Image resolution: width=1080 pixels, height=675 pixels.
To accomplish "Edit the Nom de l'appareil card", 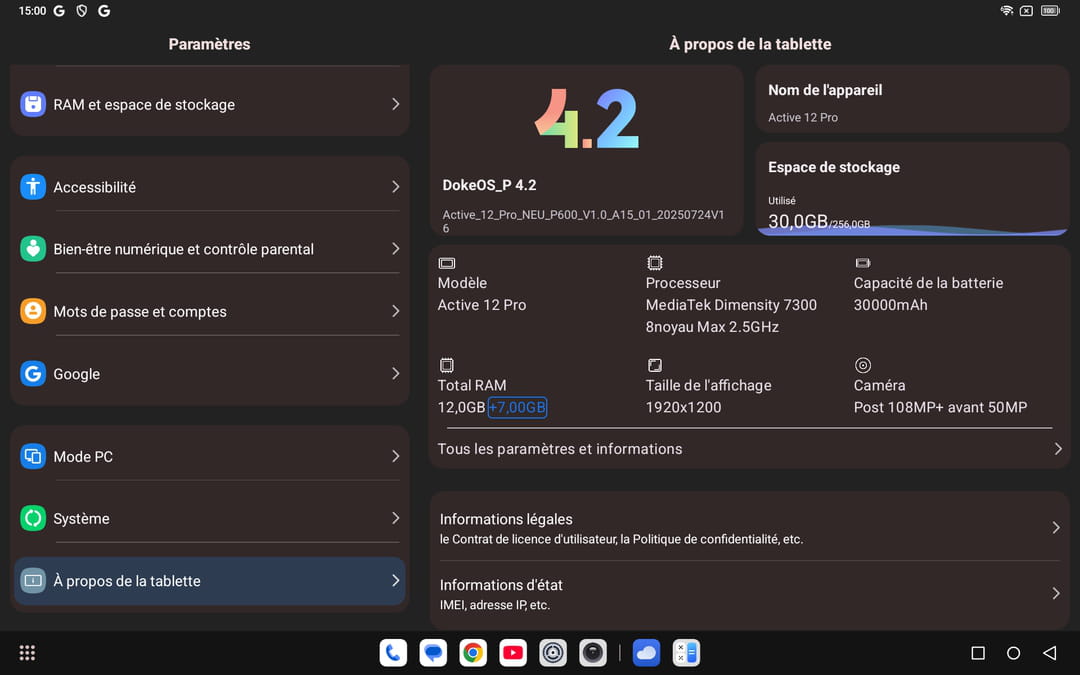I will tap(912, 102).
